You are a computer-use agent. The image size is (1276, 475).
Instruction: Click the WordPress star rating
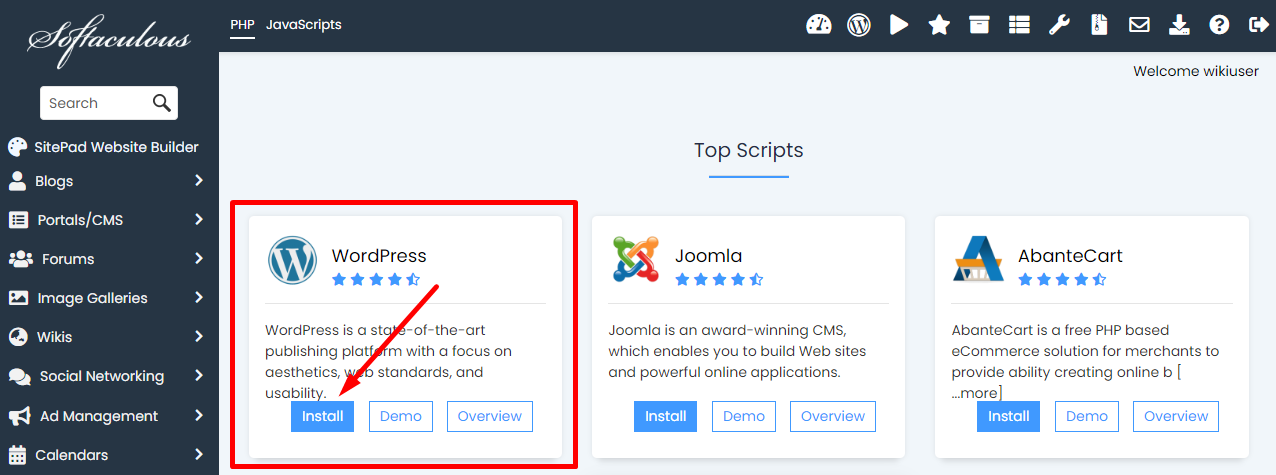[376, 280]
